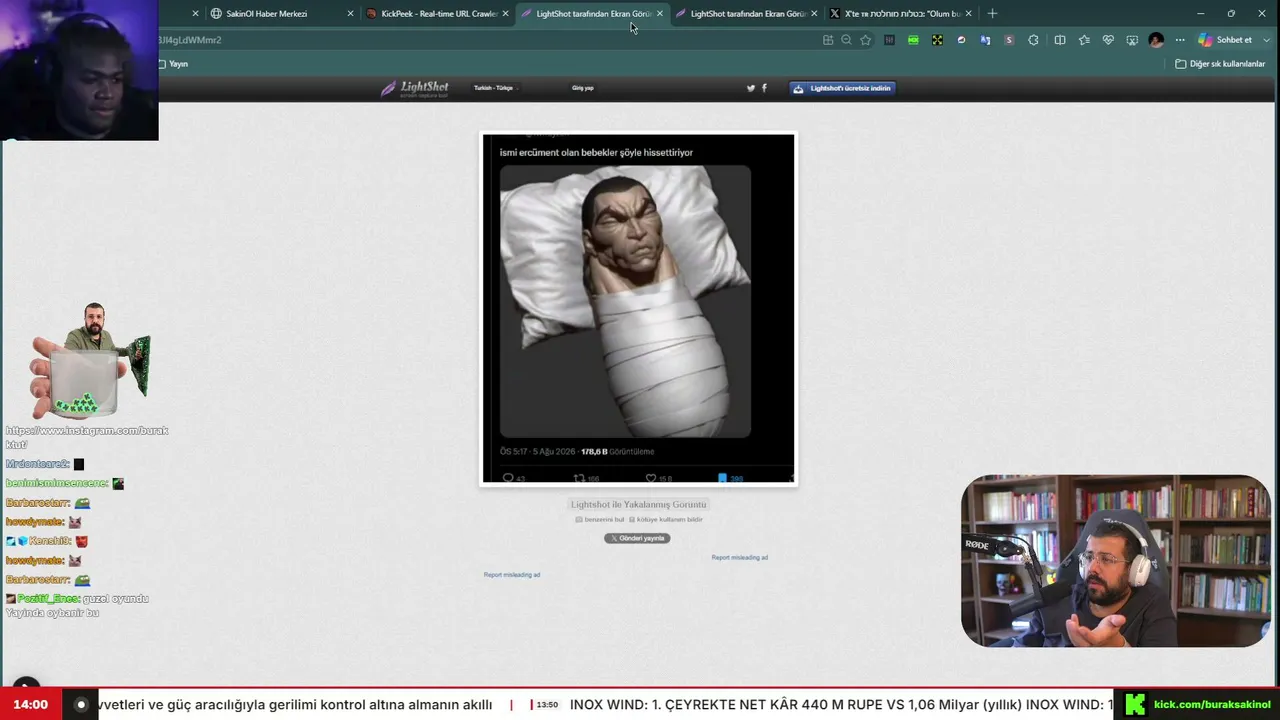
Task: Select the active LightShot tab under the cursor
Action: tap(593, 14)
